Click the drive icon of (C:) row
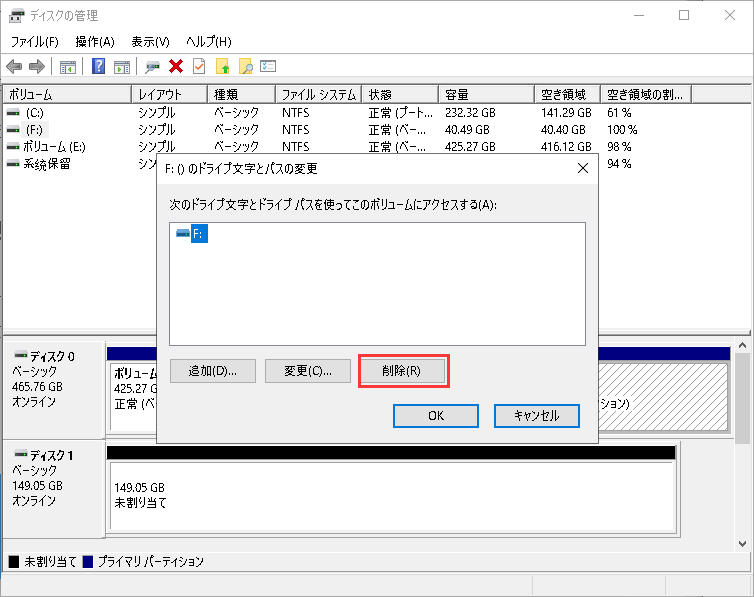This screenshot has height=597, width=754. click(13, 113)
